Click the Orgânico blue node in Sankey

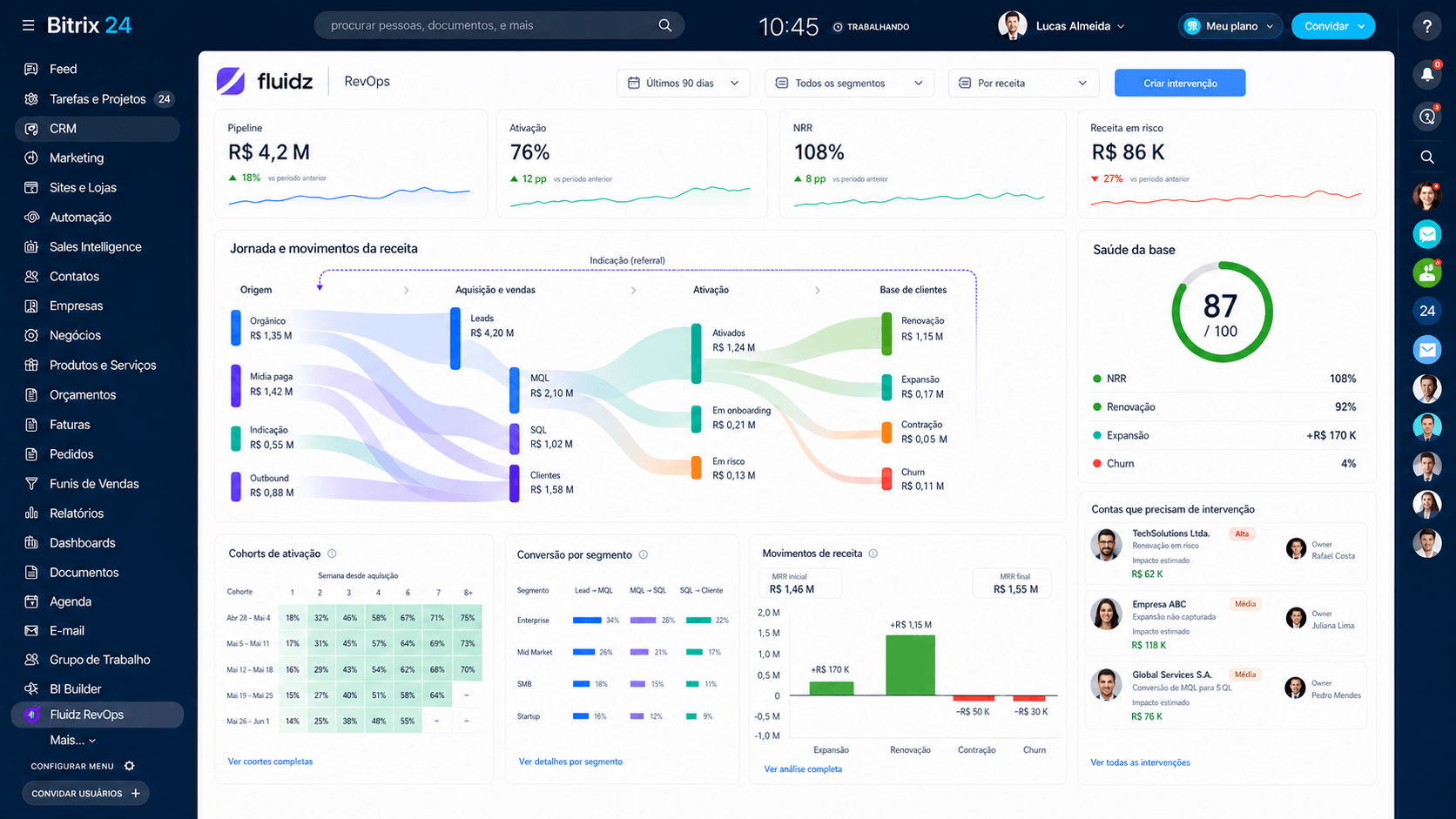236,328
